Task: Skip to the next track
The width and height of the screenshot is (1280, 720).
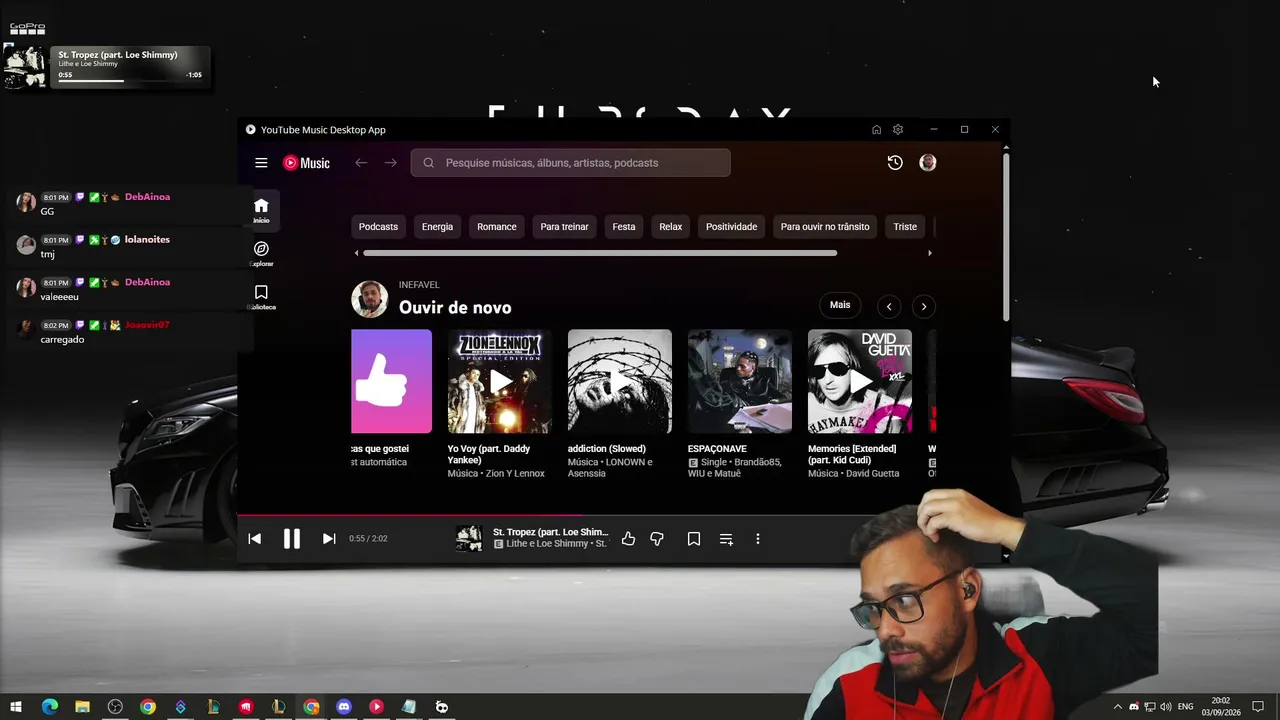Action: (x=329, y=539)
